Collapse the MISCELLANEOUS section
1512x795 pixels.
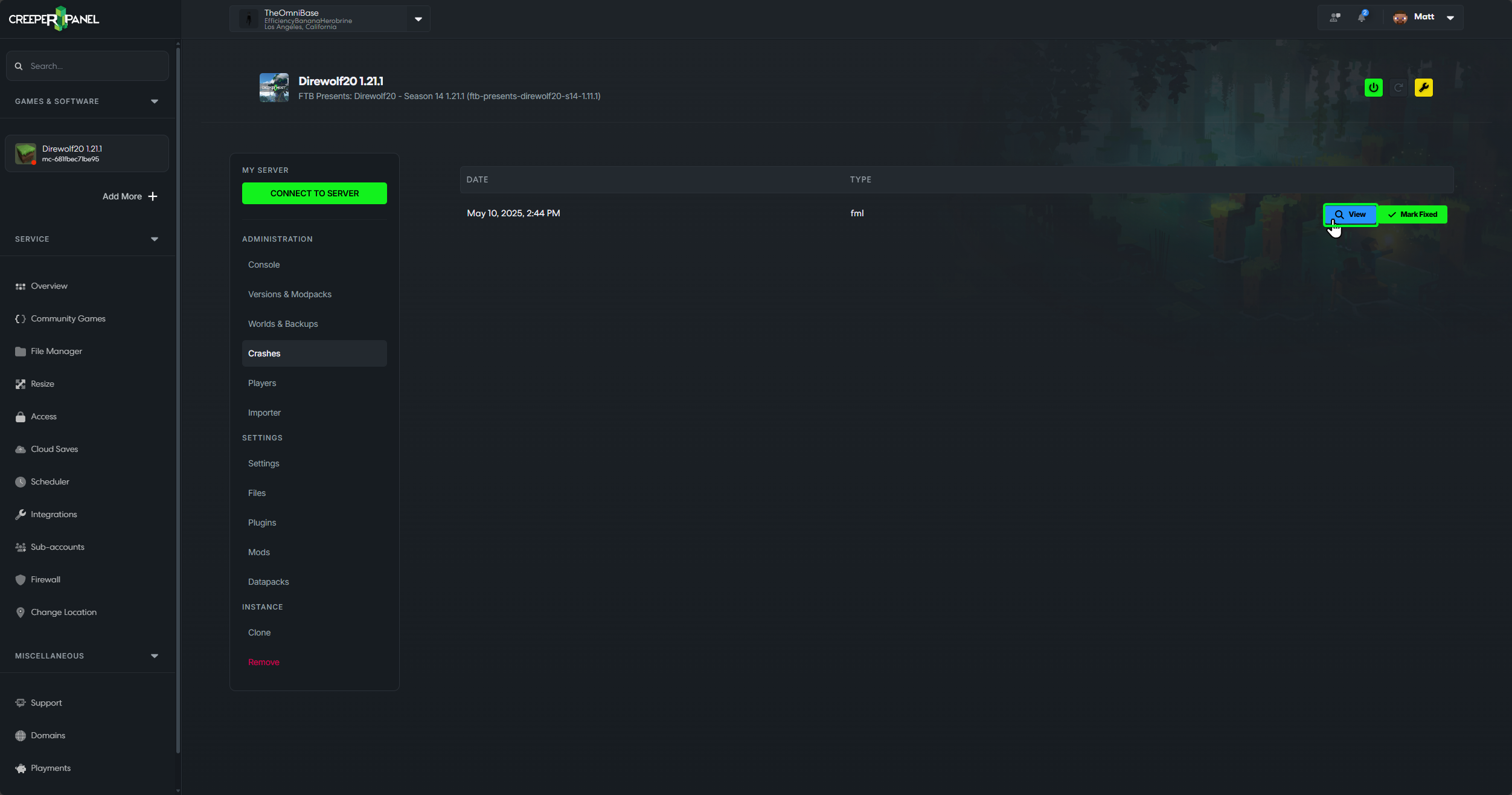tap(155, 655)
